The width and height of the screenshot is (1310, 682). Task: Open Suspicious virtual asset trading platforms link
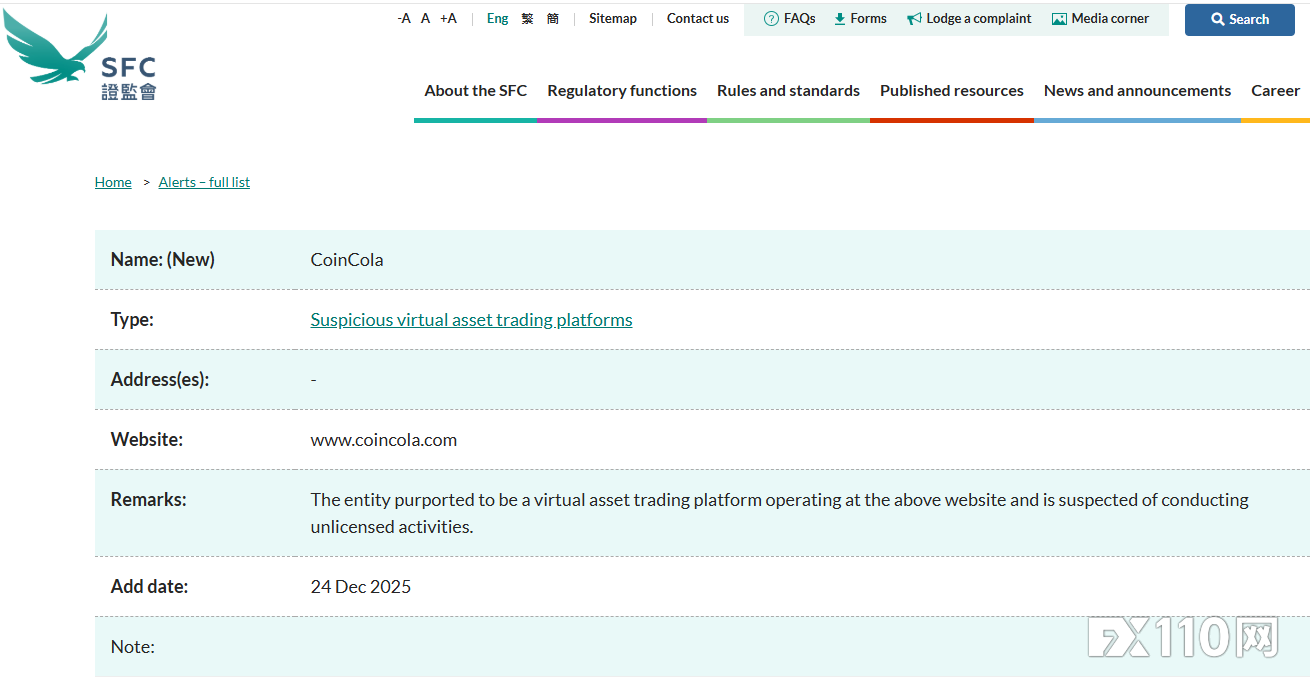point(471,320)
